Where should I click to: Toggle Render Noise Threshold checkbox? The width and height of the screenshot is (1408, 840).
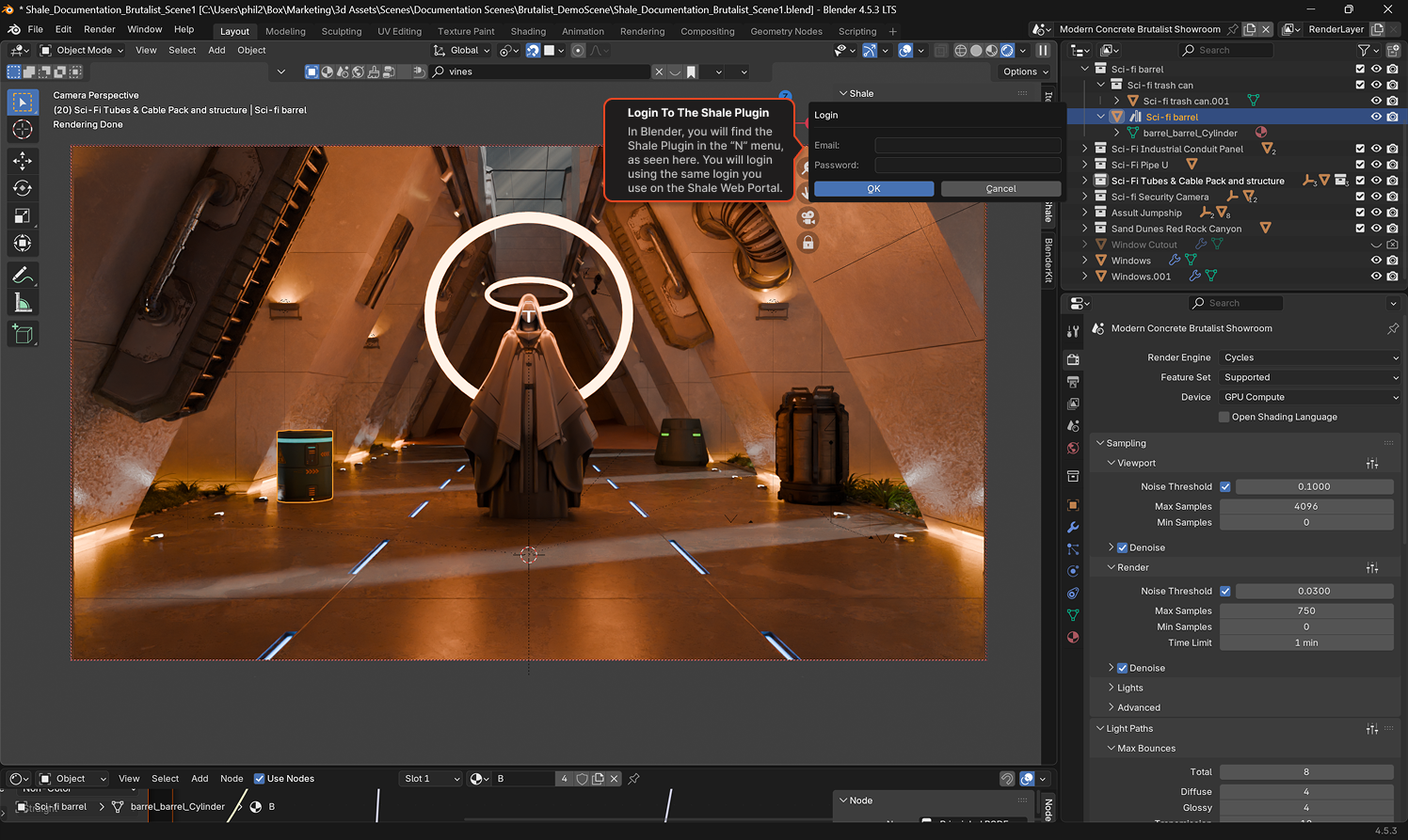(x=1225, y=592)
